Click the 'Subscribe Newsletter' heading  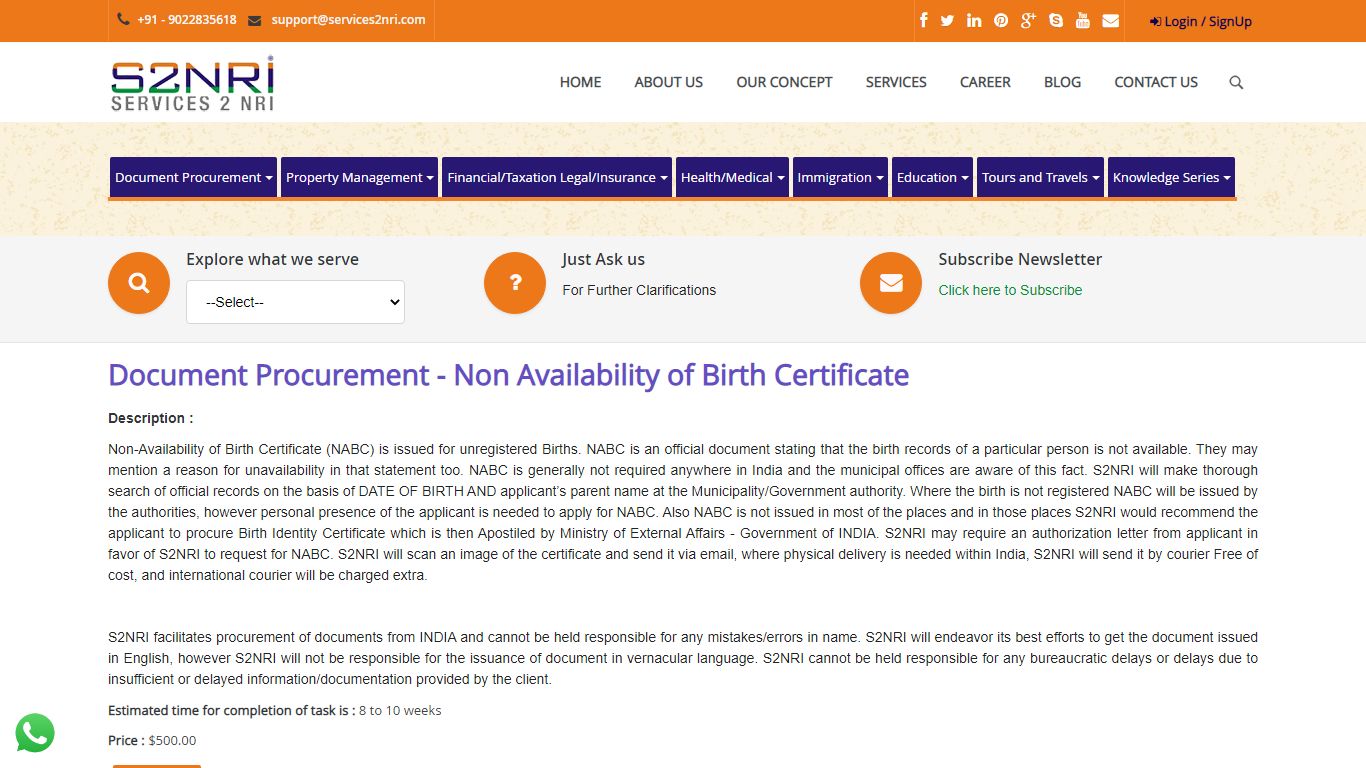(x=1020, y=259)
